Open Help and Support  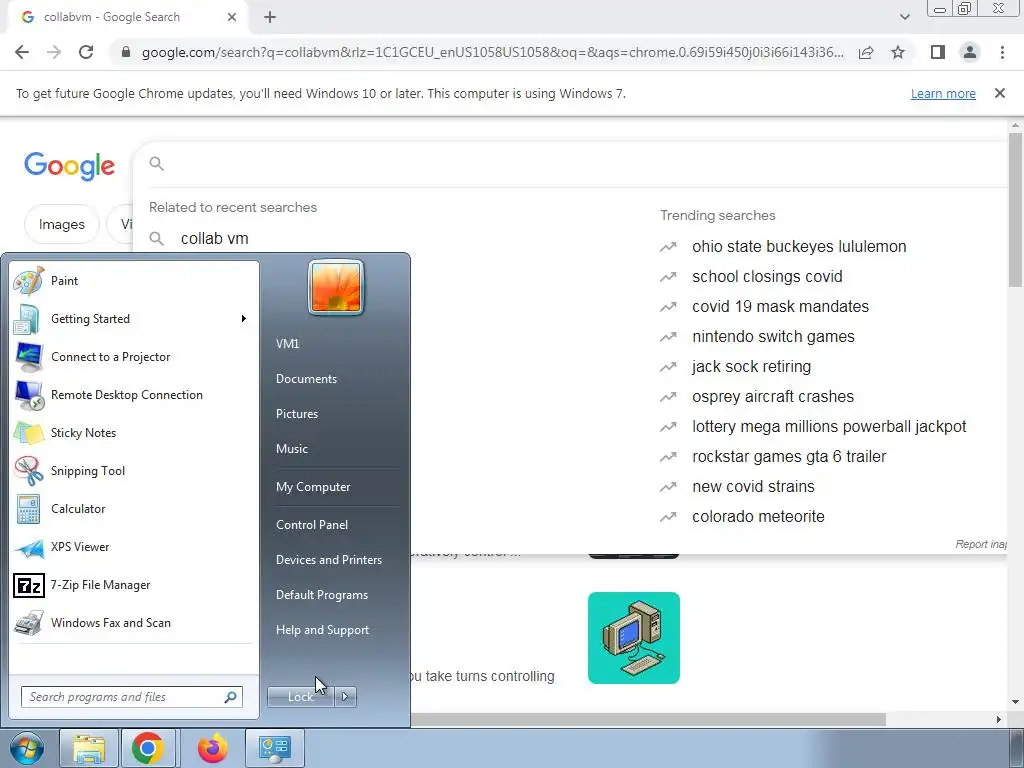point(322,630)
